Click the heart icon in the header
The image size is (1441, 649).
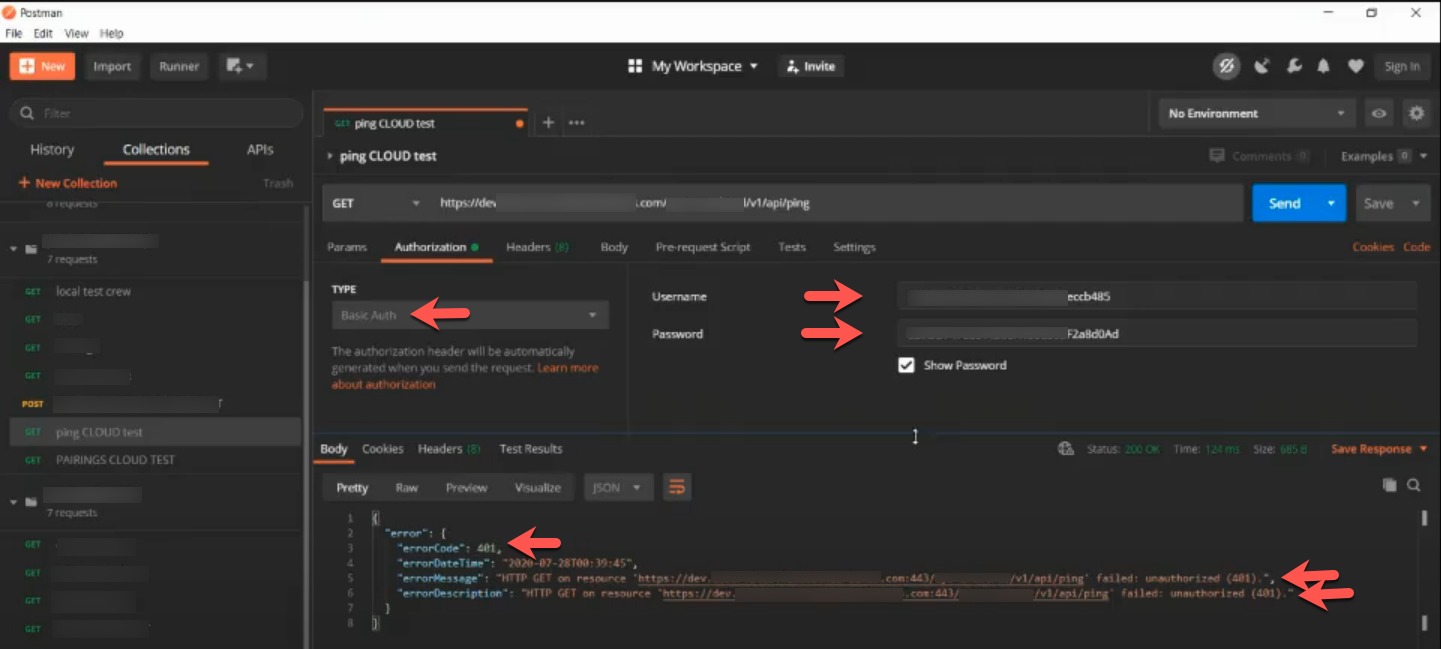pyautogui.click(x=1355, y=67)
